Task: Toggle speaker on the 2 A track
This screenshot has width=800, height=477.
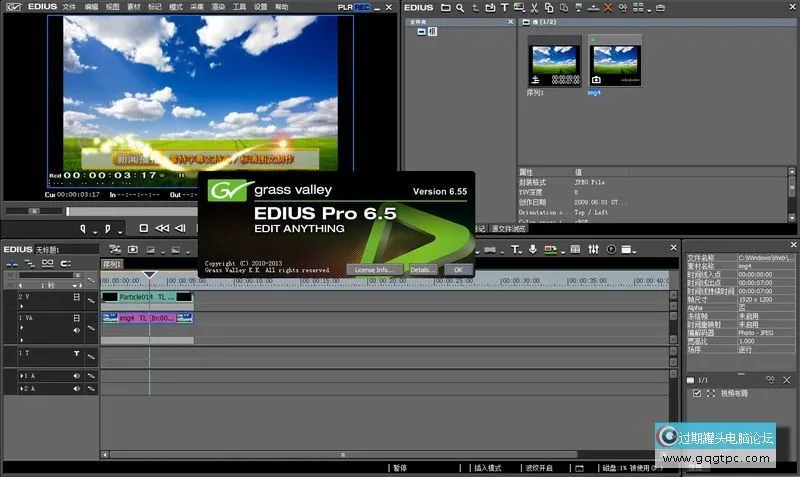Action: pyautogui.click(x=76, y=388)
